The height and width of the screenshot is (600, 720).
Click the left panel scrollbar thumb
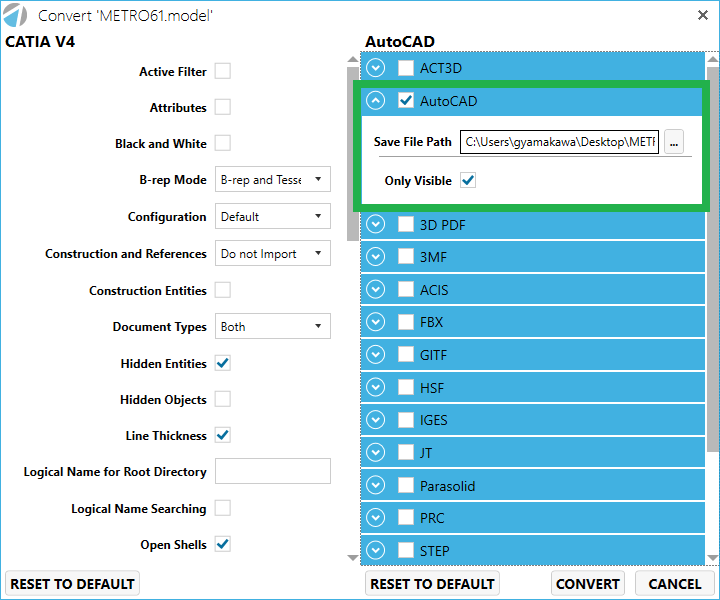[353, 154]
